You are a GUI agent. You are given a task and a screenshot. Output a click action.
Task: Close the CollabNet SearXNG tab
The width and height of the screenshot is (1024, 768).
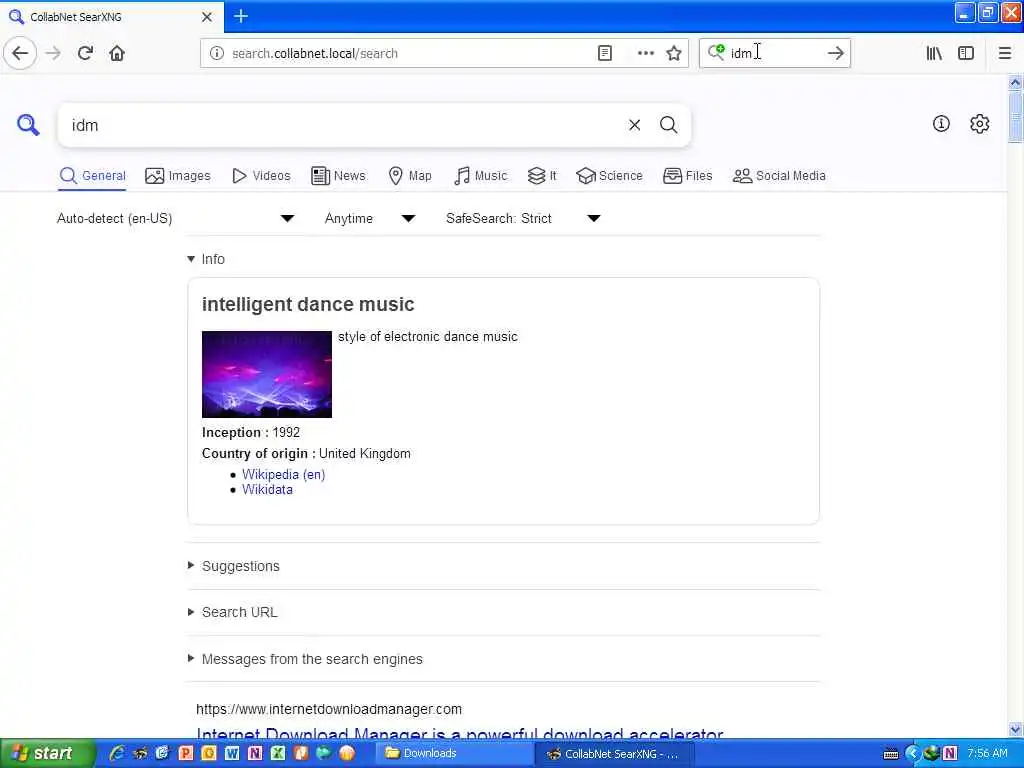[207, 17]
